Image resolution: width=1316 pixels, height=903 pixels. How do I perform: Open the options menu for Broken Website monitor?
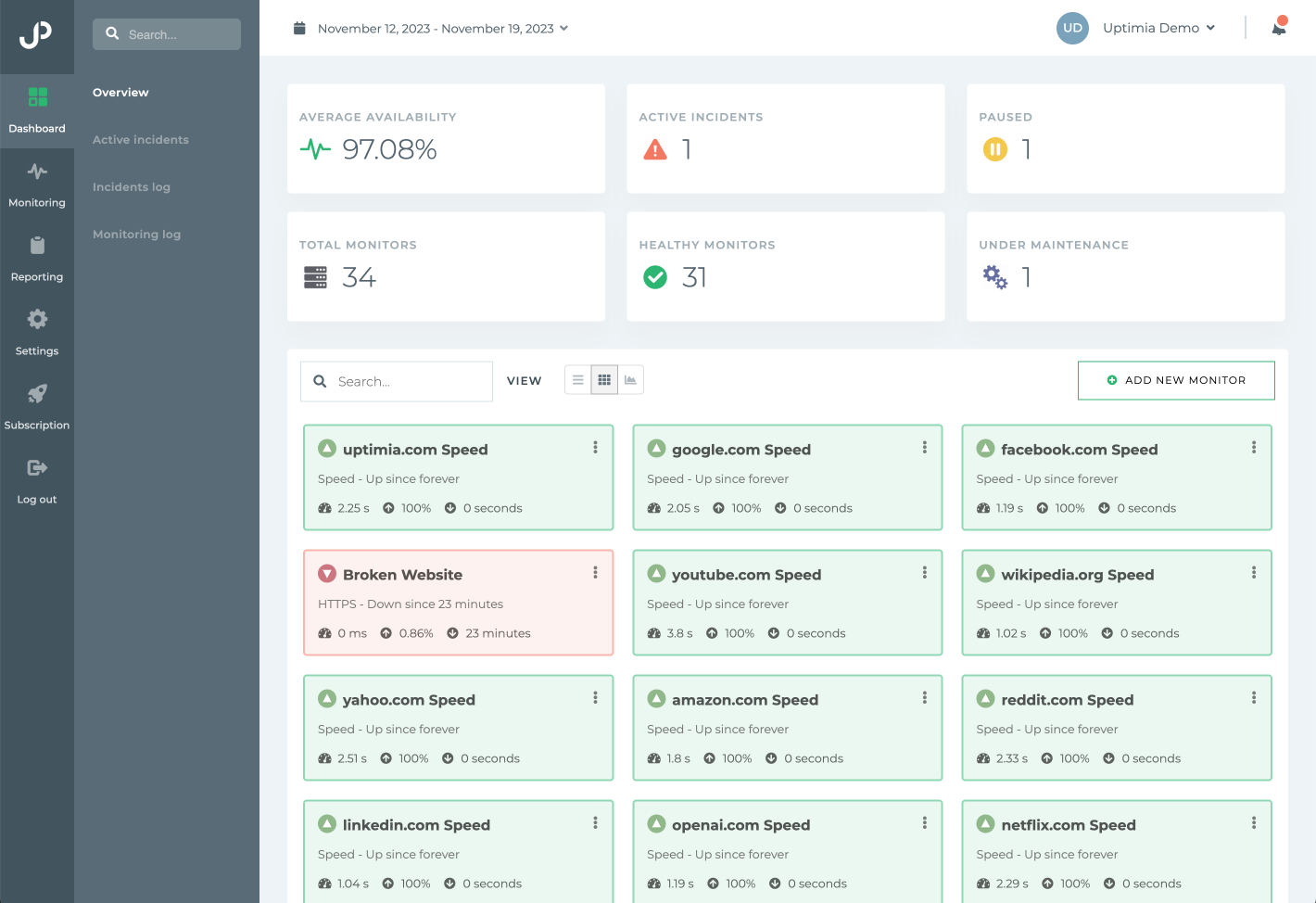coord(595,573)
